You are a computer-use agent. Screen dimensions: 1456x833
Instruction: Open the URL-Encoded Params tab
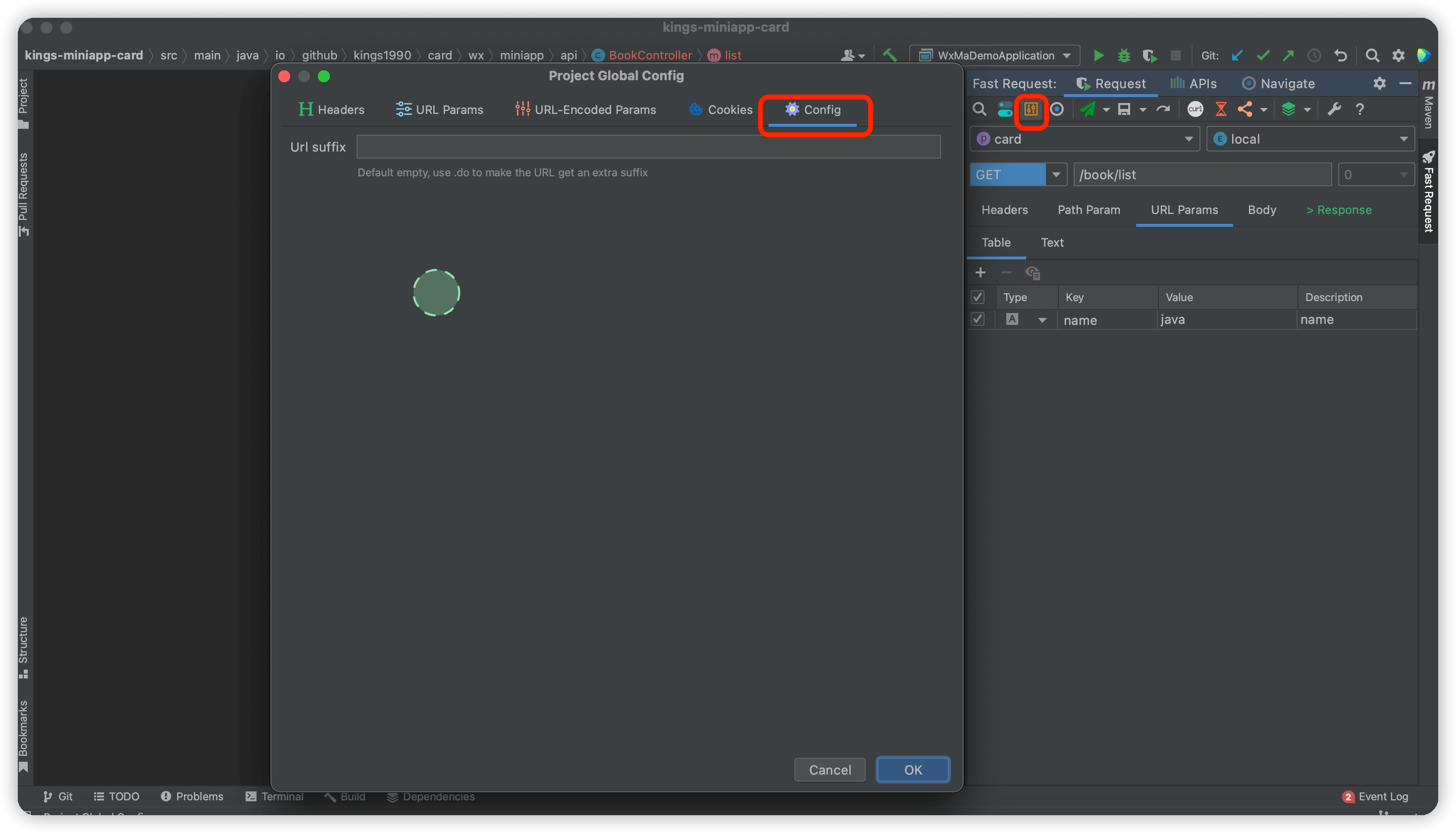(585, 109)
